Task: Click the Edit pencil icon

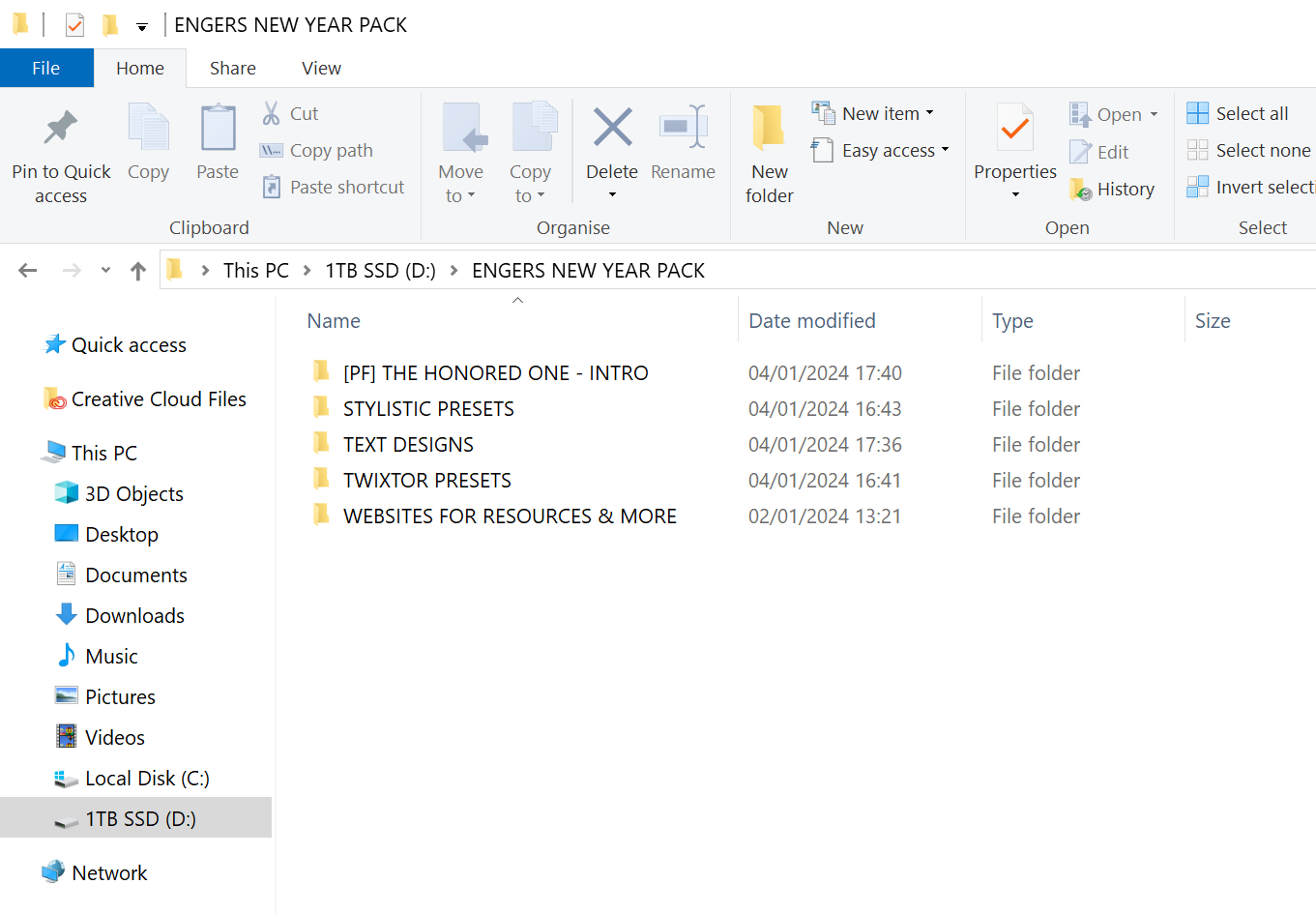Action: (x=1080, y=152)
